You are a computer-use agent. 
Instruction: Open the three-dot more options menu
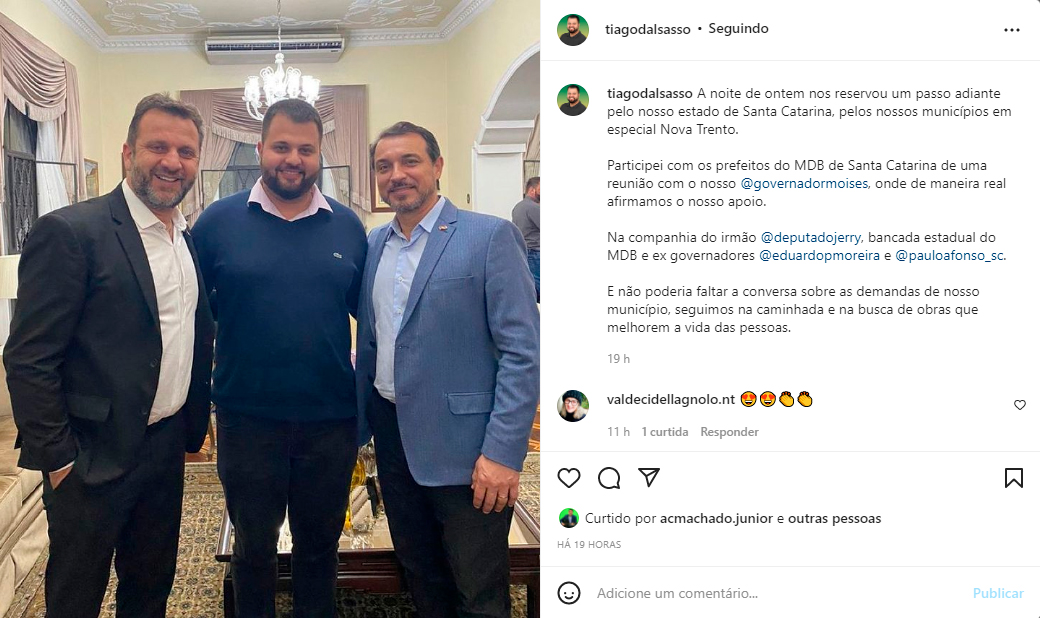(x=1011, y=30)
